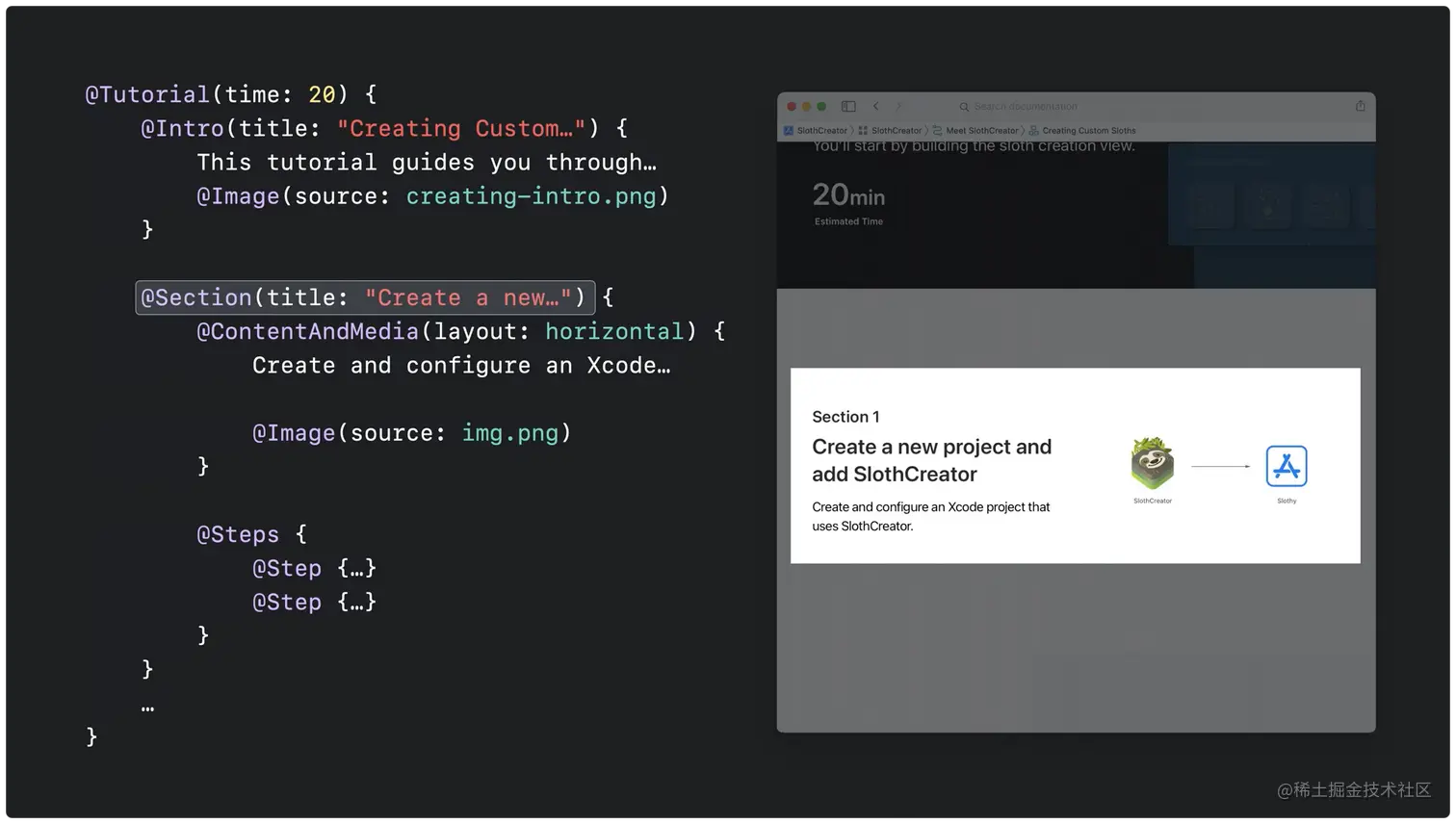Click the @Intro title Creating Custom code line
The width and height of the screenshot is (1456, 824).
coord(384,128)
